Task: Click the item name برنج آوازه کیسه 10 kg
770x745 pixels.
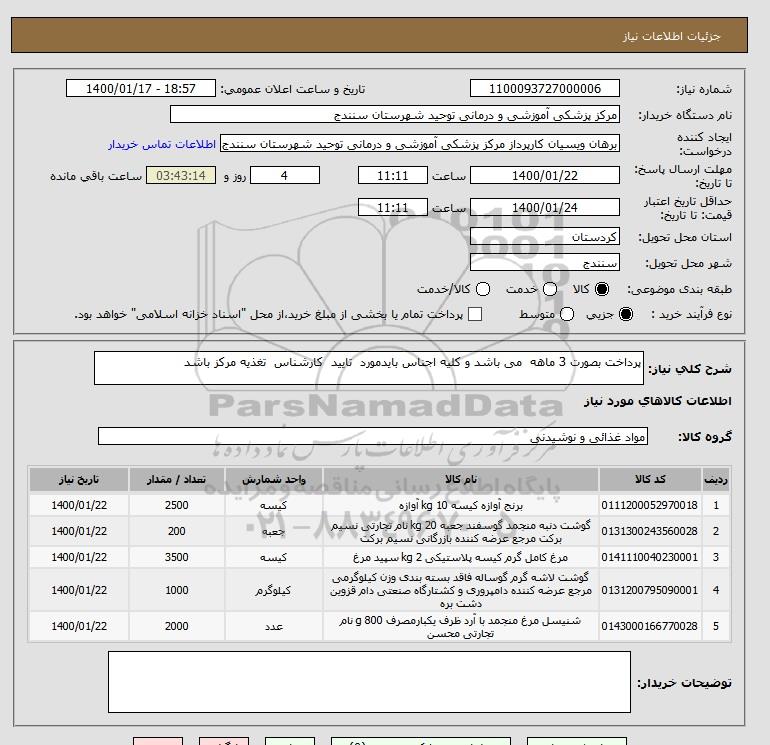Action: pyautogui.click(x=461, y=505)
